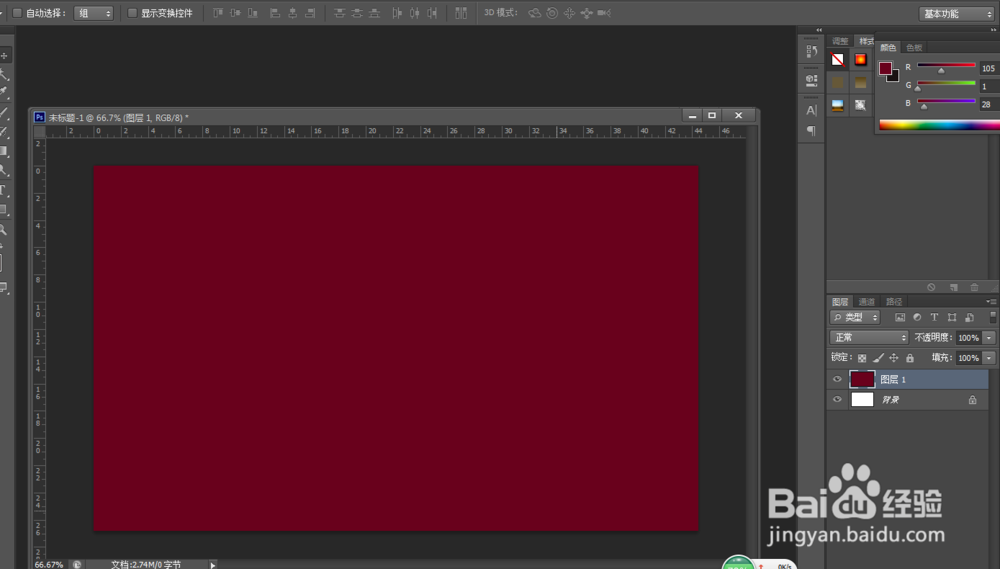Select the 图层 1 layer thumbnail
Image resolution: width=1000 pixels, height=569 pixels.
862,379
